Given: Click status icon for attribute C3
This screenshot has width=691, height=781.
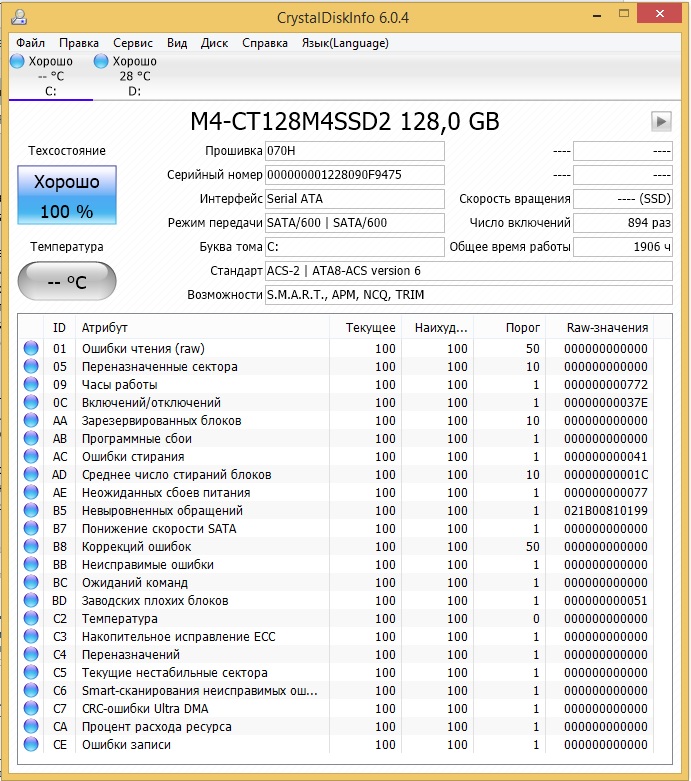Looking at the screenshot, I should point(31,636).
